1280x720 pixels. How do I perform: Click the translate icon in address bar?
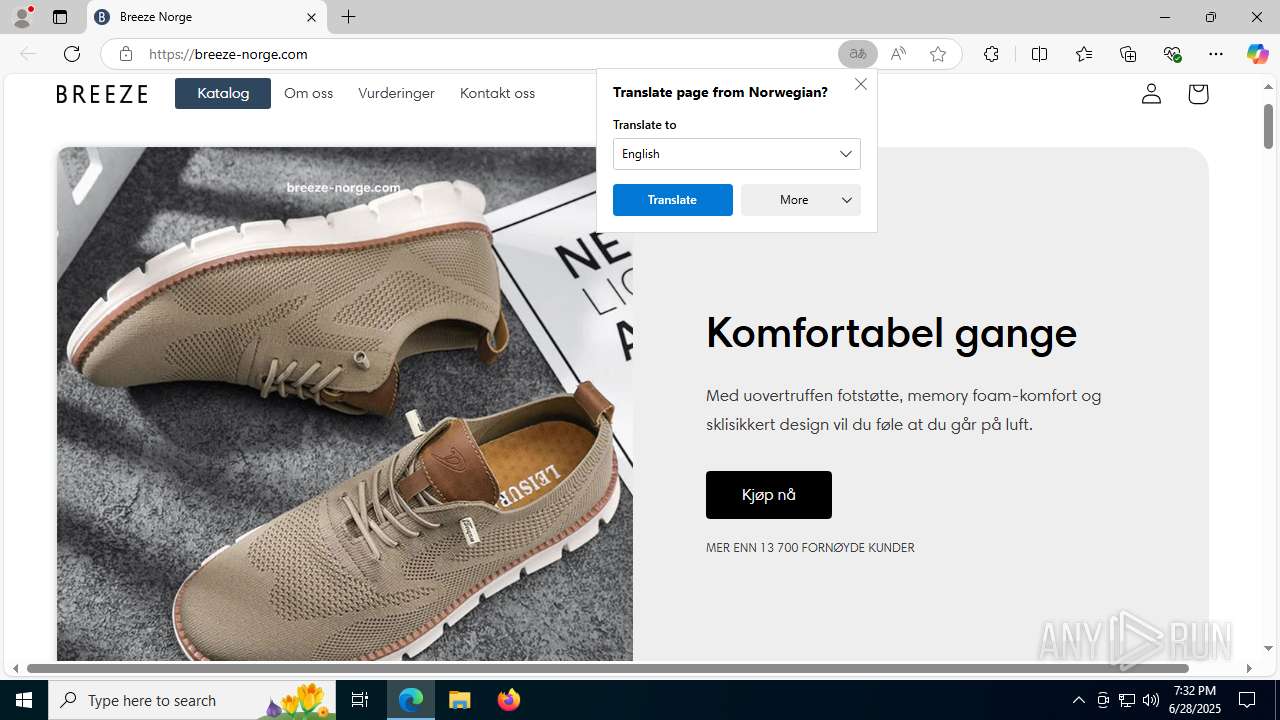coord(857,54)
